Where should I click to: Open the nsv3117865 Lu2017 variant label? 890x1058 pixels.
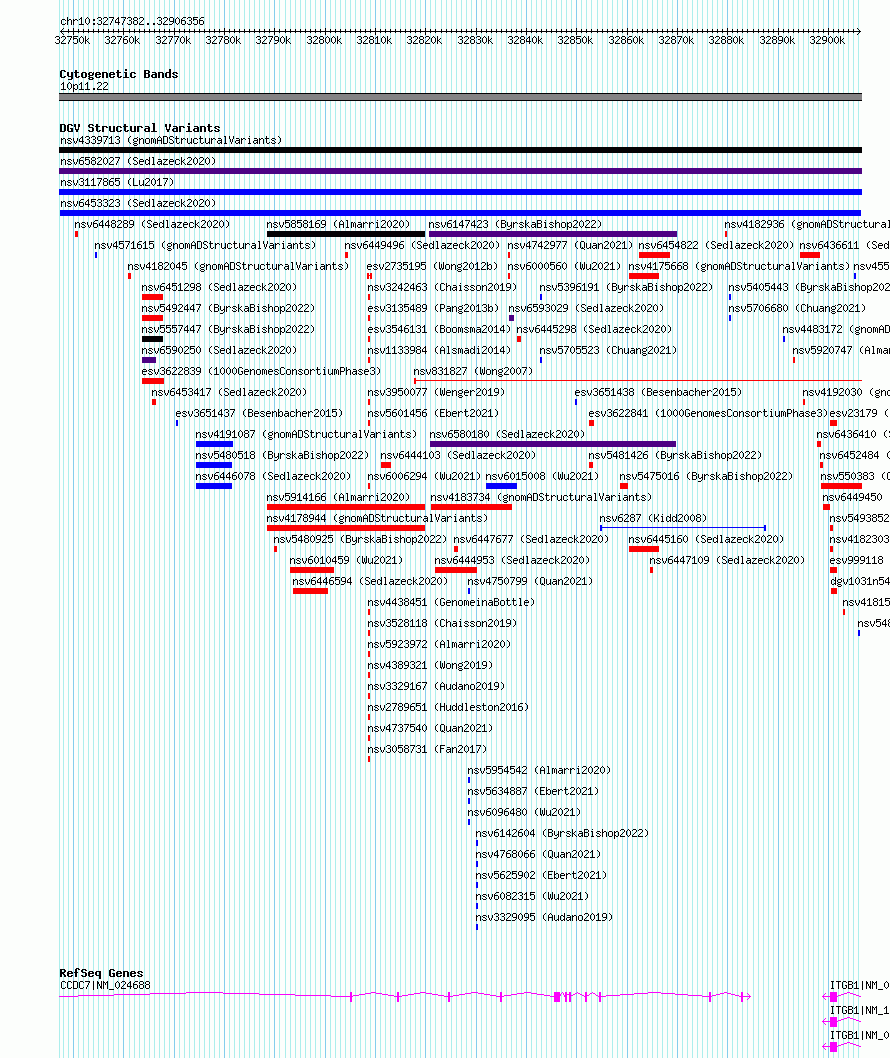(117, 182)
